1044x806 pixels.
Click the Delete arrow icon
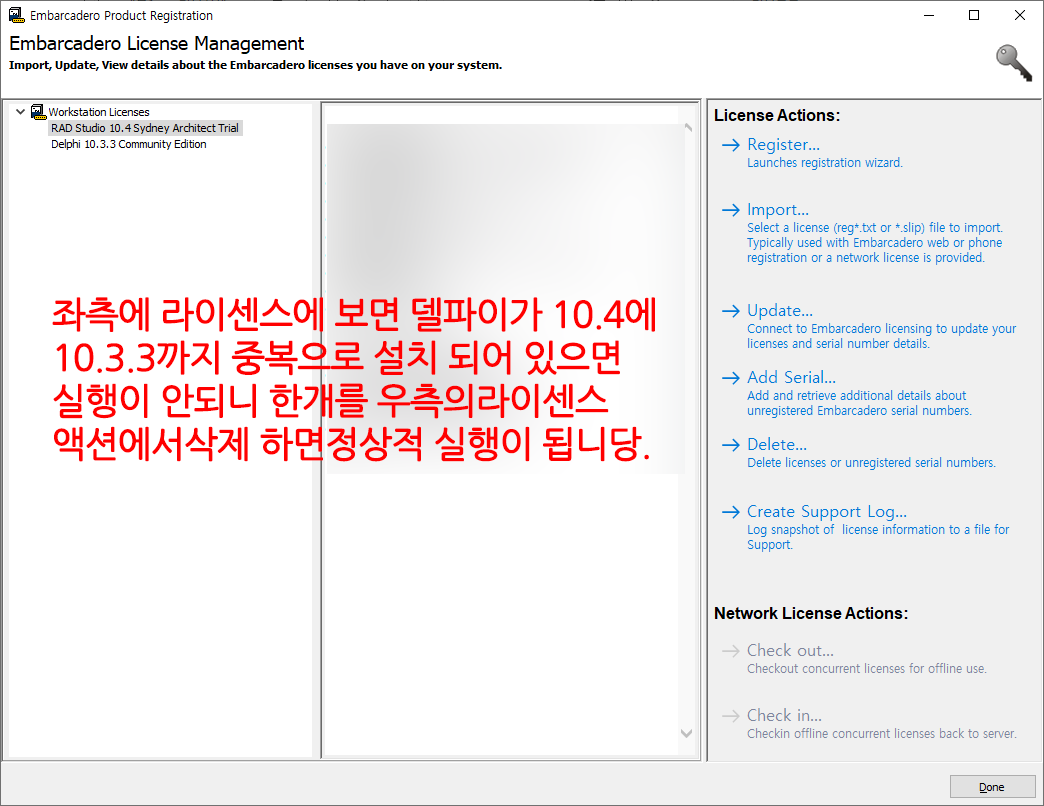pyautogui.click(x=730, y=445)
